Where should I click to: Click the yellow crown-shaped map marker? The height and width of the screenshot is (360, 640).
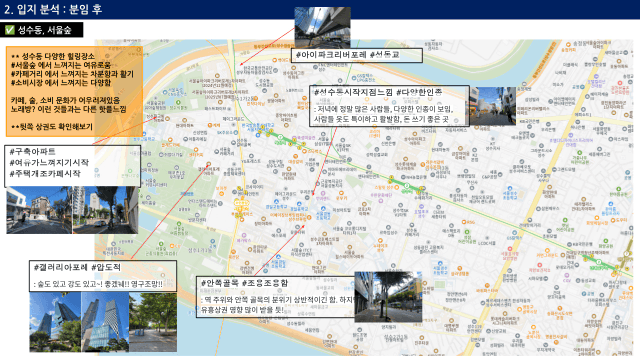(x=239, y=203)
